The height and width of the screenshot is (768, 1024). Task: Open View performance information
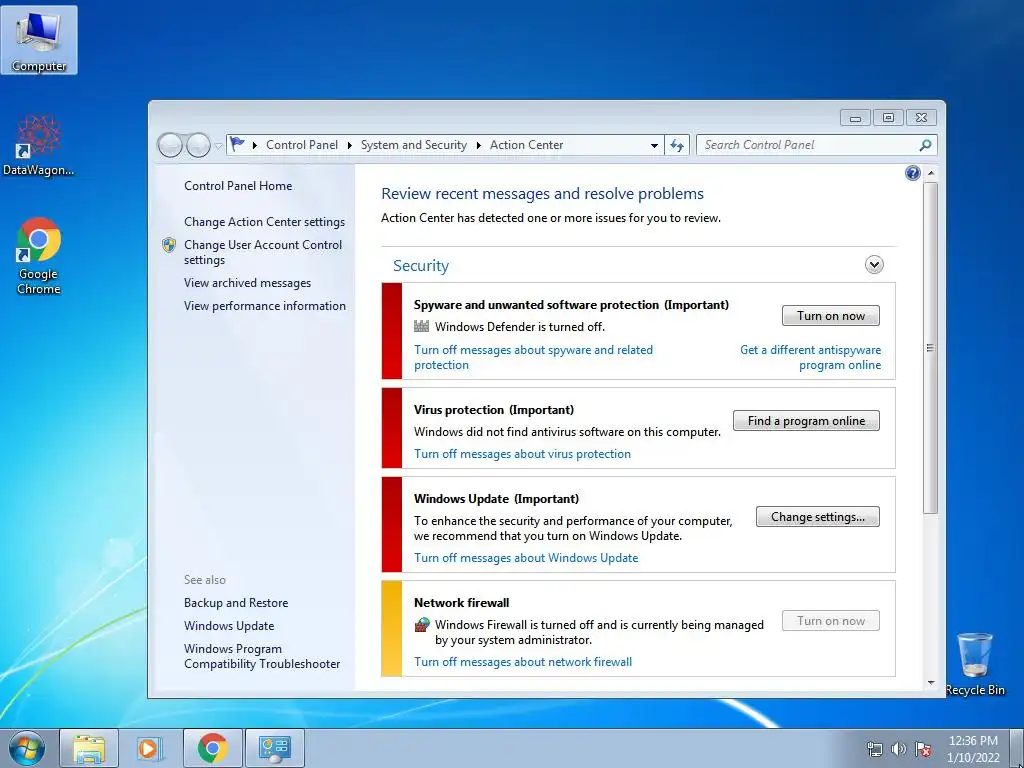click(x=264, y=306)
